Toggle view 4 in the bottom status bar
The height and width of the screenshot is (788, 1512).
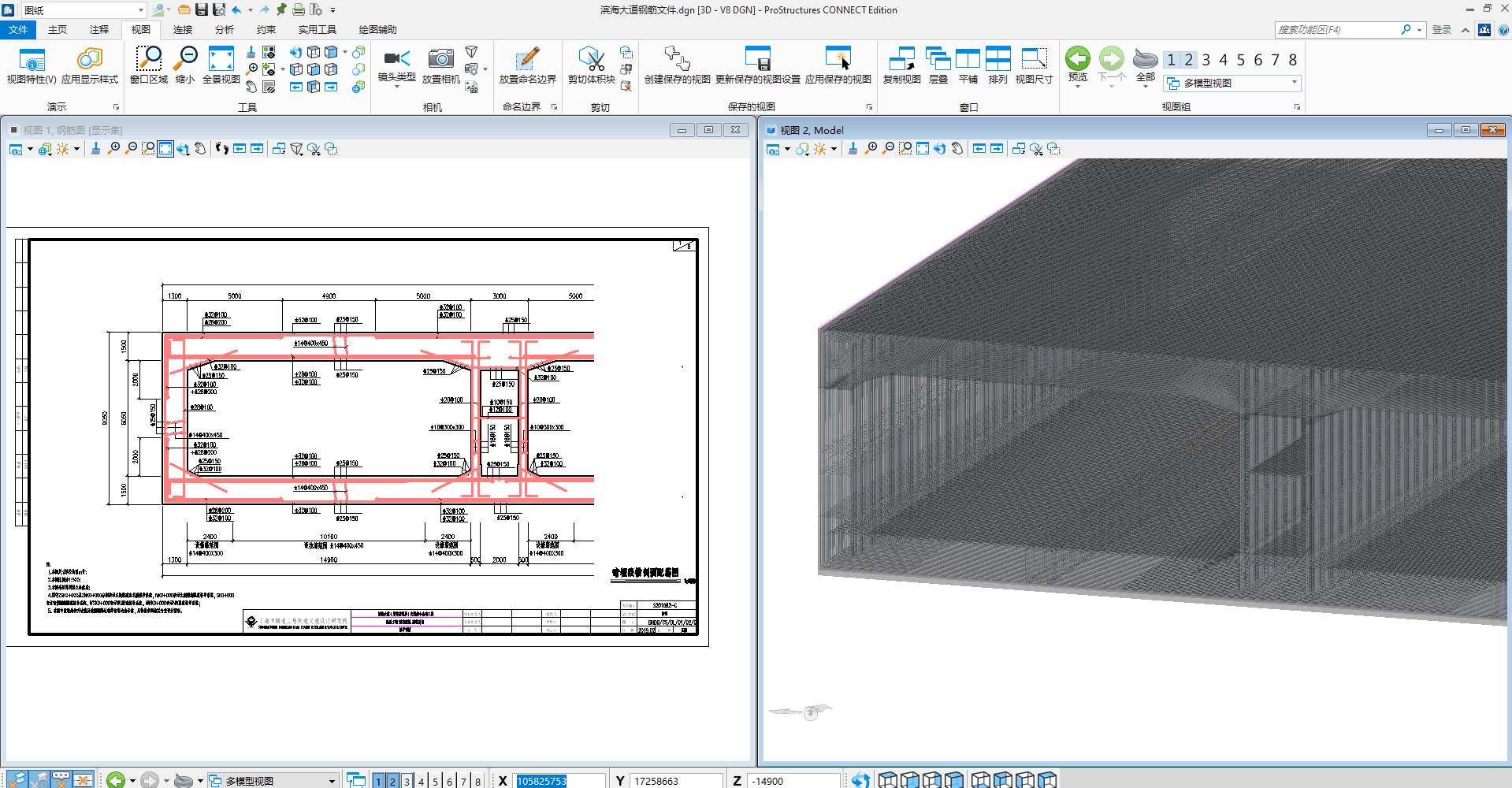(x=421, y=781)
